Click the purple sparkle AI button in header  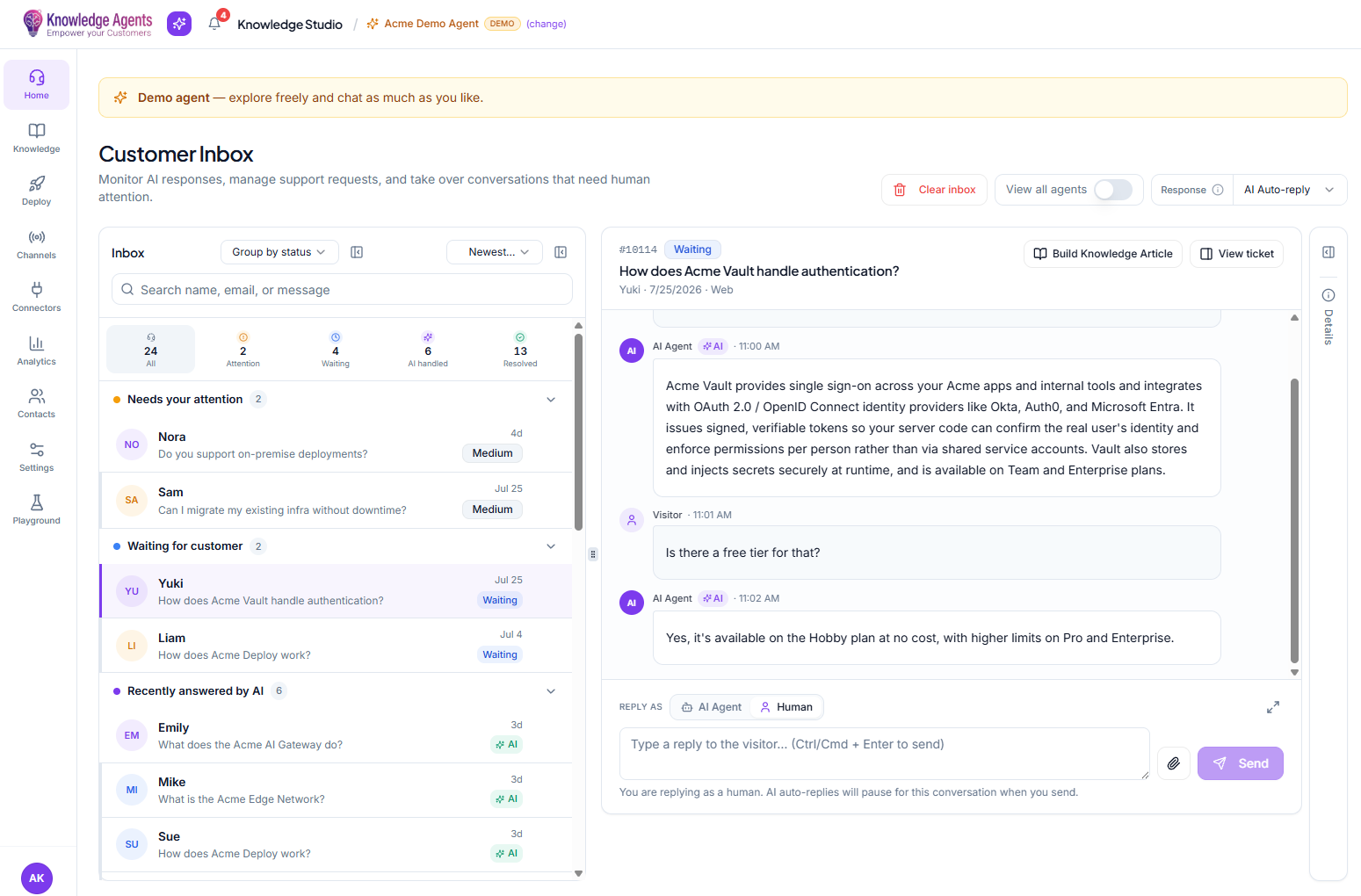[x=179, y=24]
